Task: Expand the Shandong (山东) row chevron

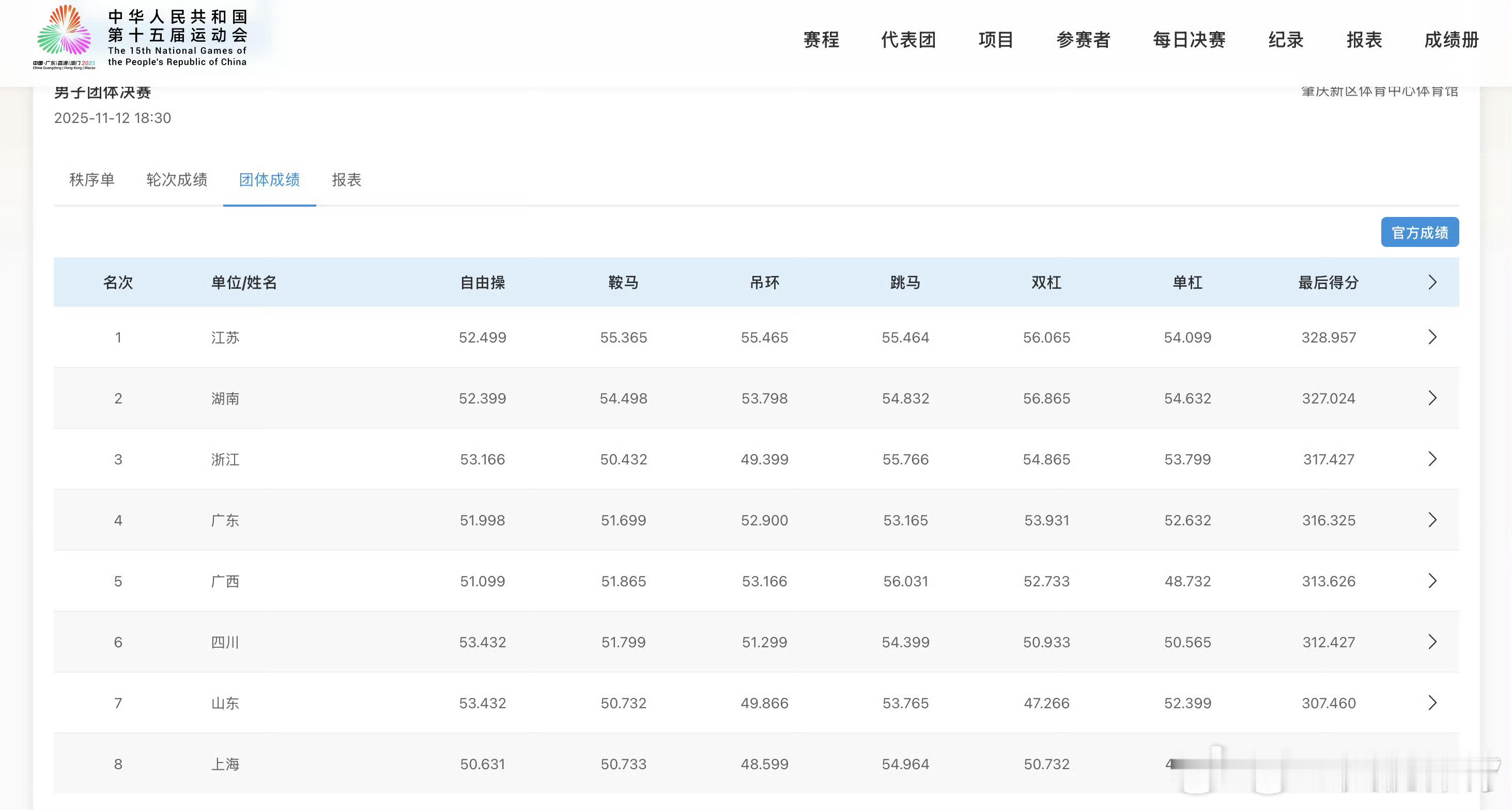Action: 1431,703
